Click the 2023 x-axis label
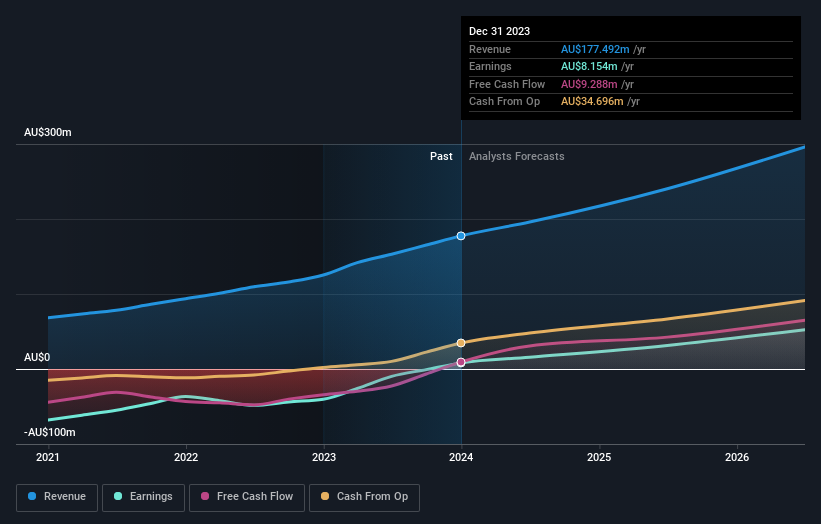 click(x=324, y=457)
